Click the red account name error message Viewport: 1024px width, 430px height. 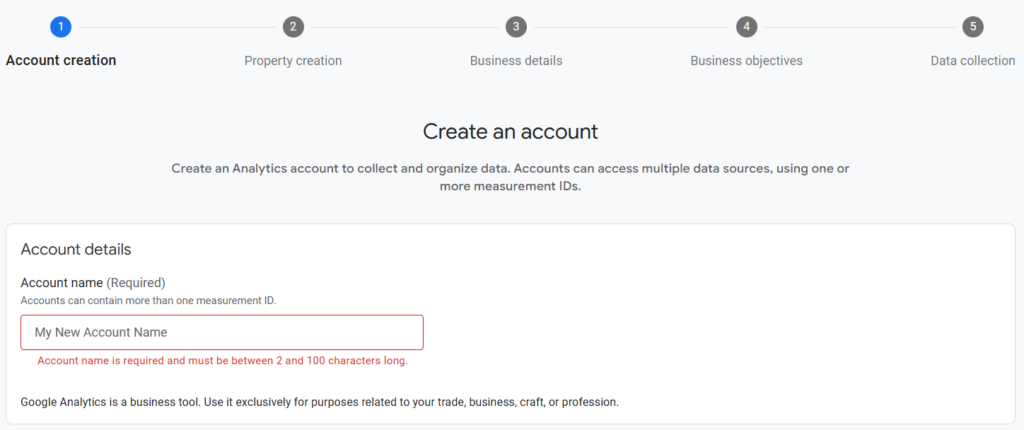[x=223, y=361]
